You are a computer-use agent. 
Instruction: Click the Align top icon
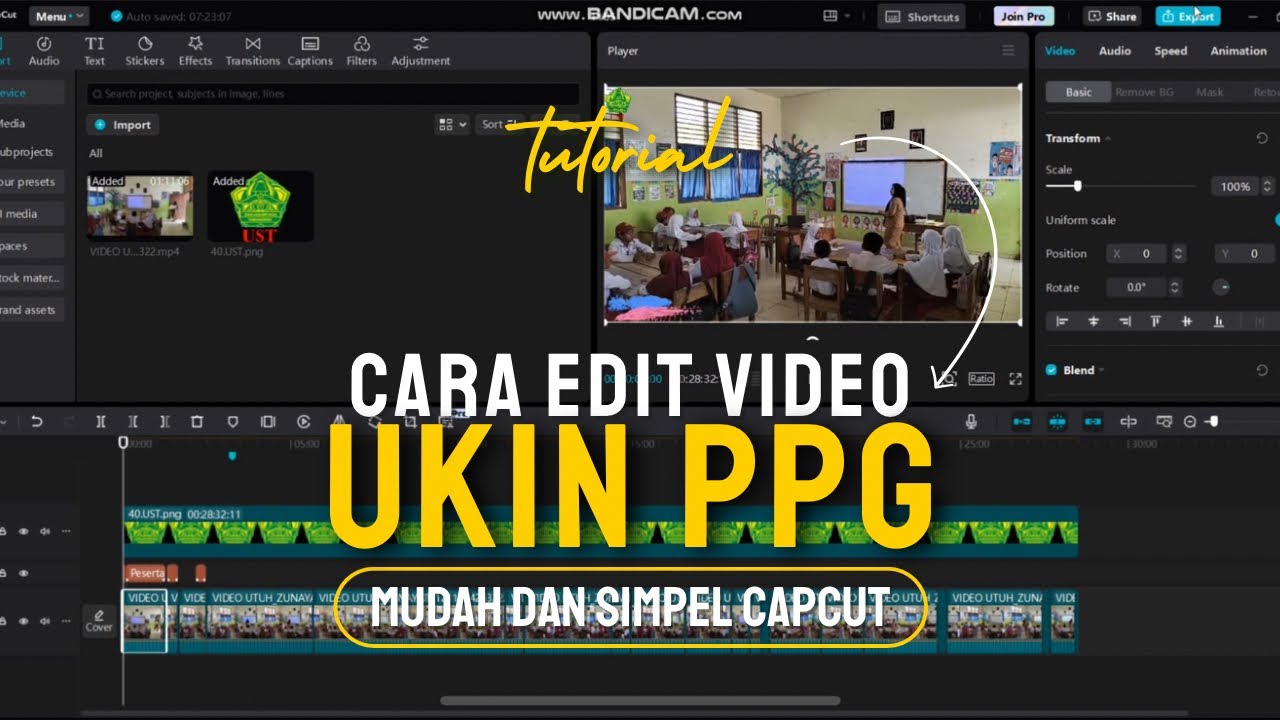[x=1156, y=321]
